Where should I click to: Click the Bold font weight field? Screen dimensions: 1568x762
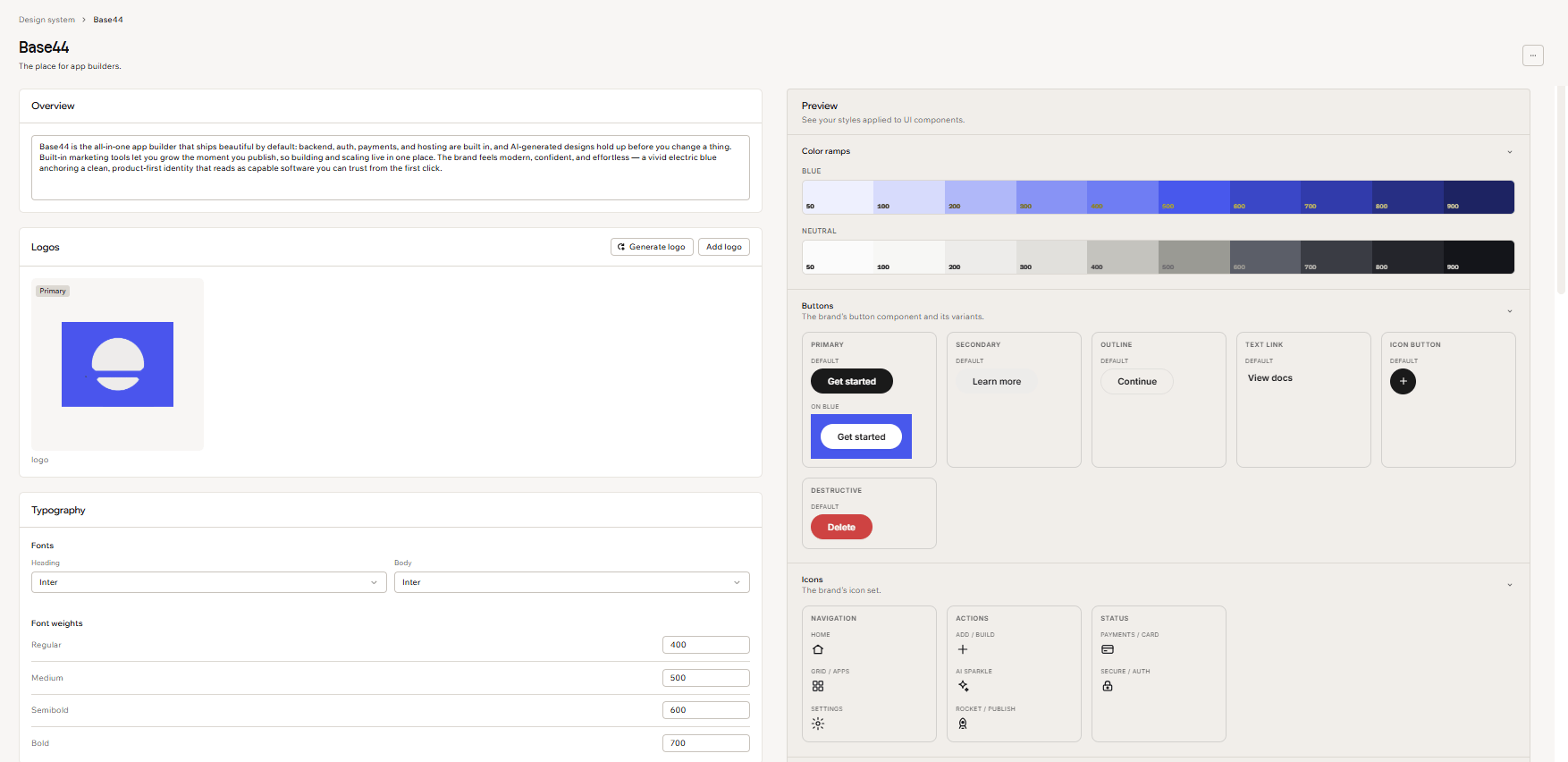(x=706, y=743)
